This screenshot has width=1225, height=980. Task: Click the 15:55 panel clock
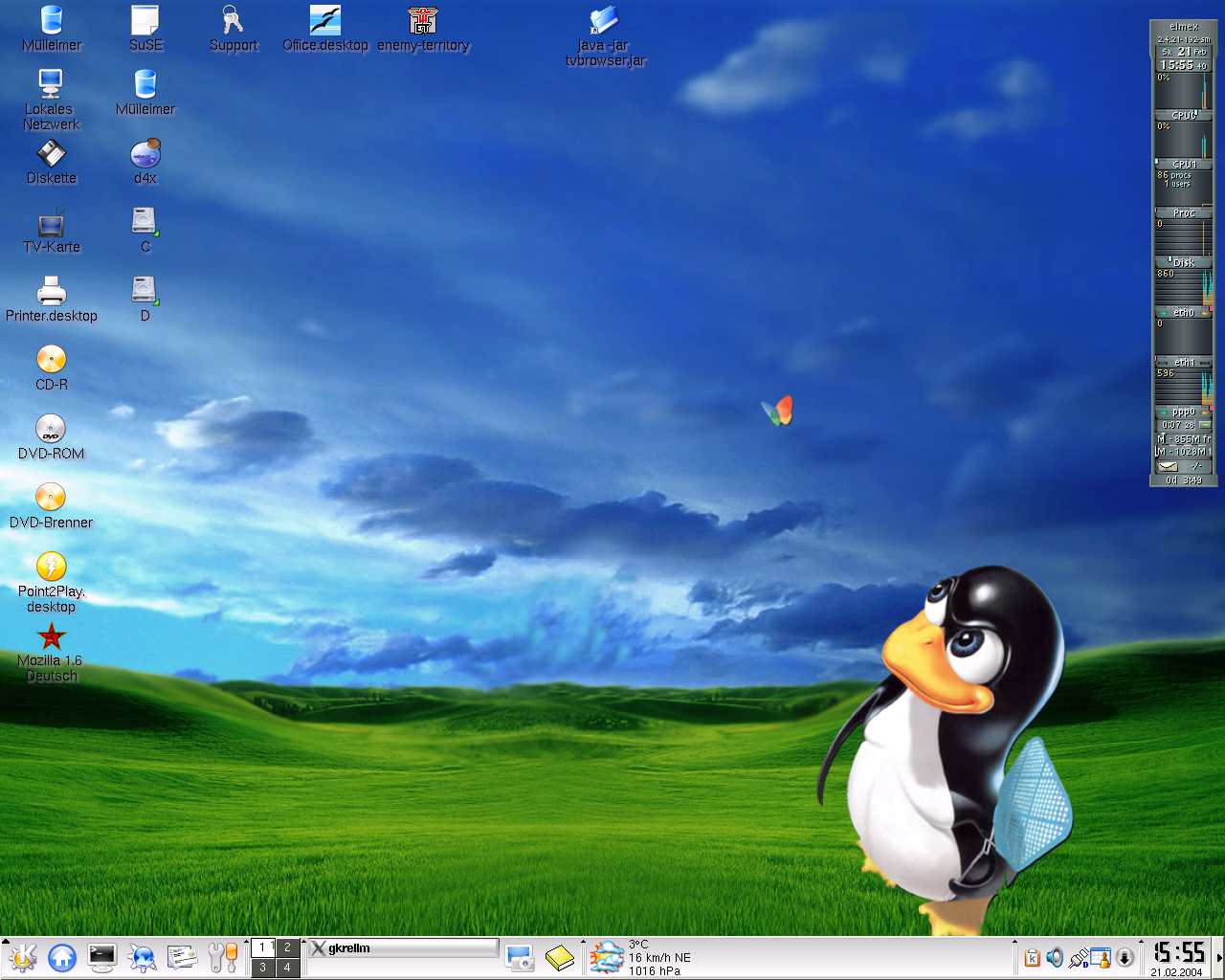[1178, 951]
